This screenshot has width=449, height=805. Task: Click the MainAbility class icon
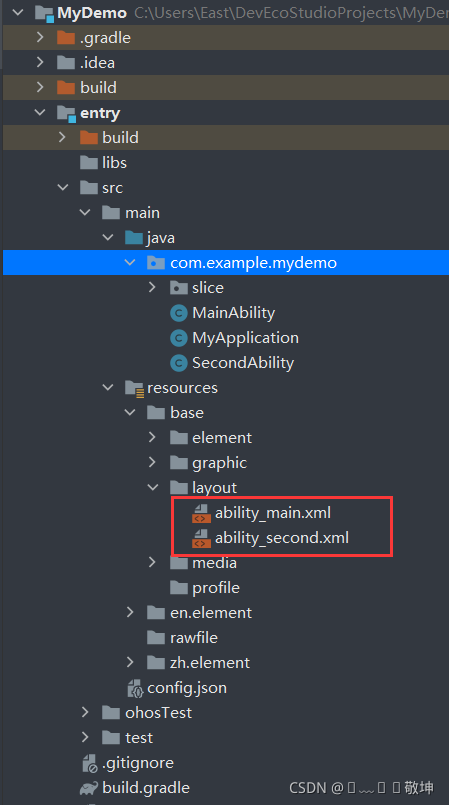point(179,313)
